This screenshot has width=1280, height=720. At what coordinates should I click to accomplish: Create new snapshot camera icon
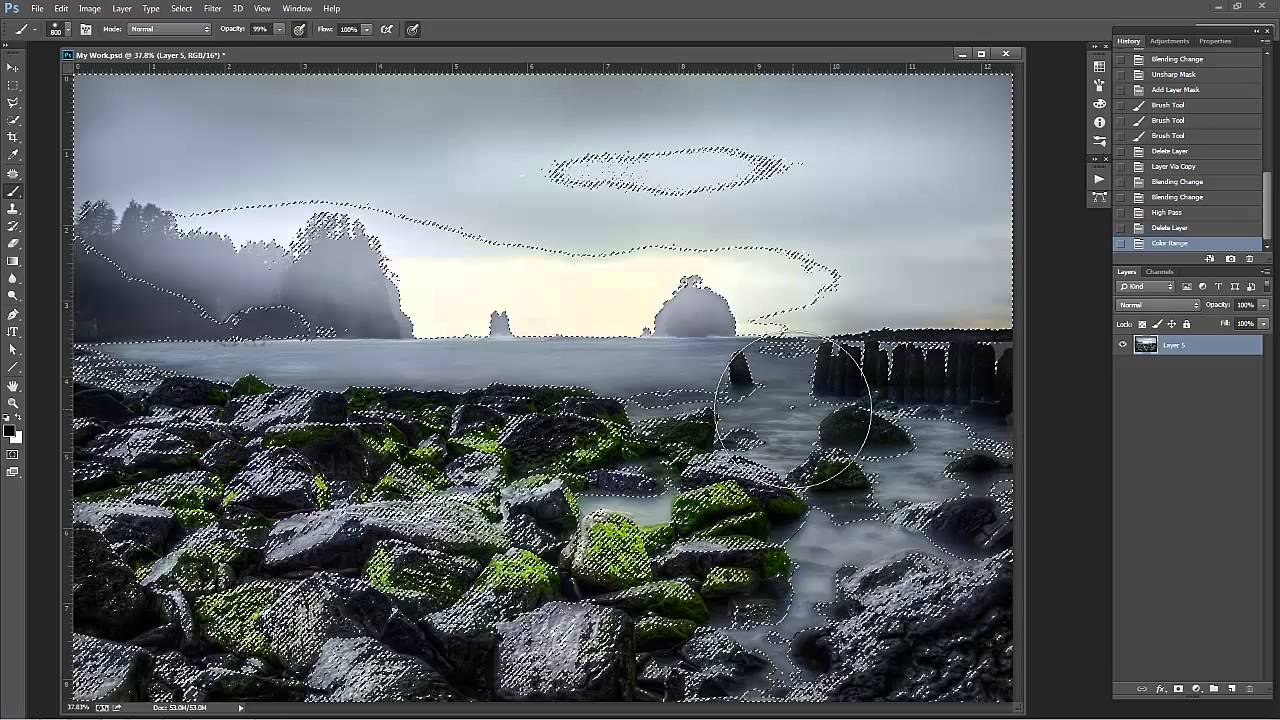pos(1230,259)
